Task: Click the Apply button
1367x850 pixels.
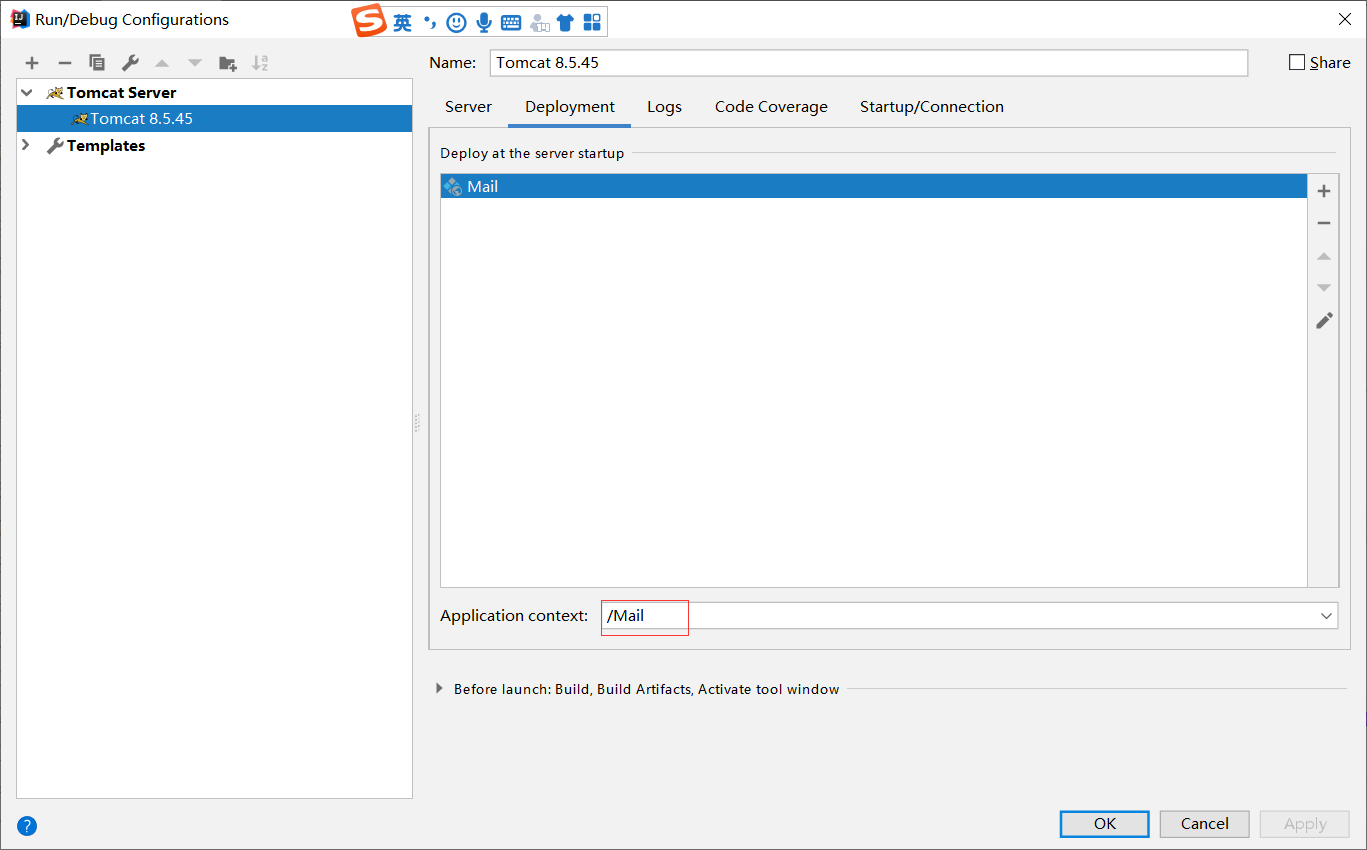Action: (x=1305, y=824)
